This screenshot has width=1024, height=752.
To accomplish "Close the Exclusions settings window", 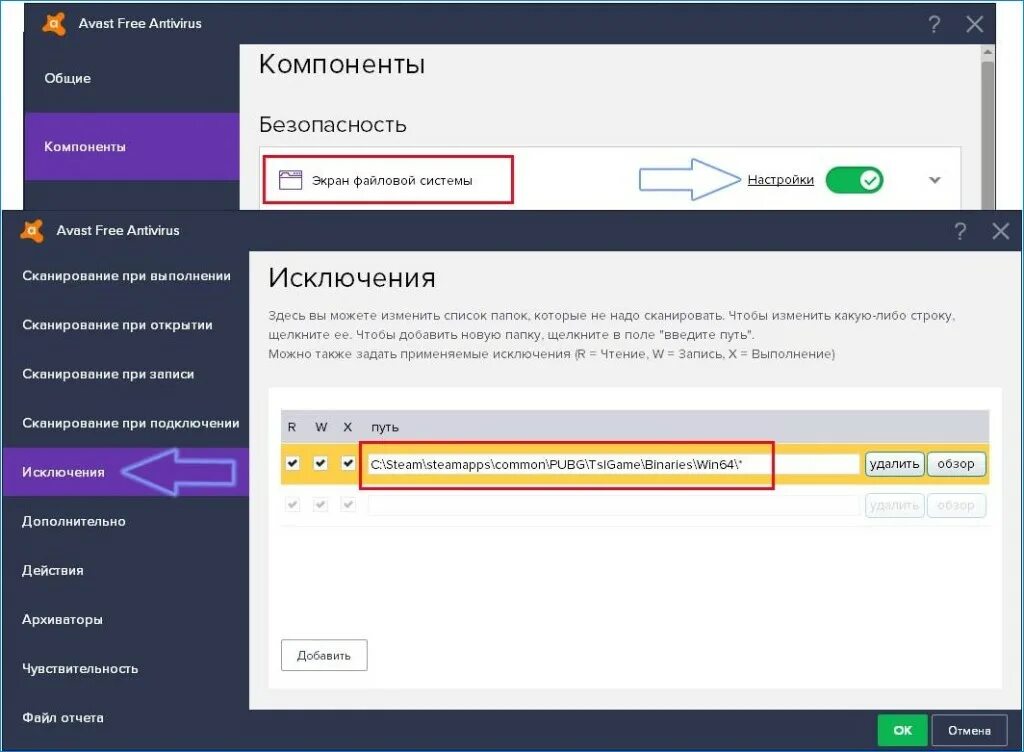I will point(1000,231).
